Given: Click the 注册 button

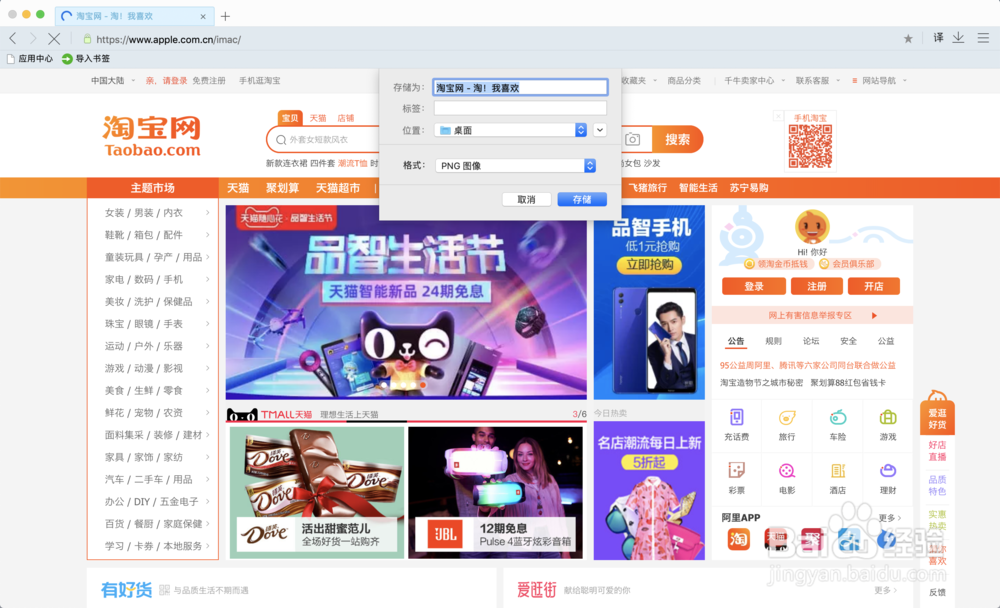Looking at the screenshot, I should point(817,286).
